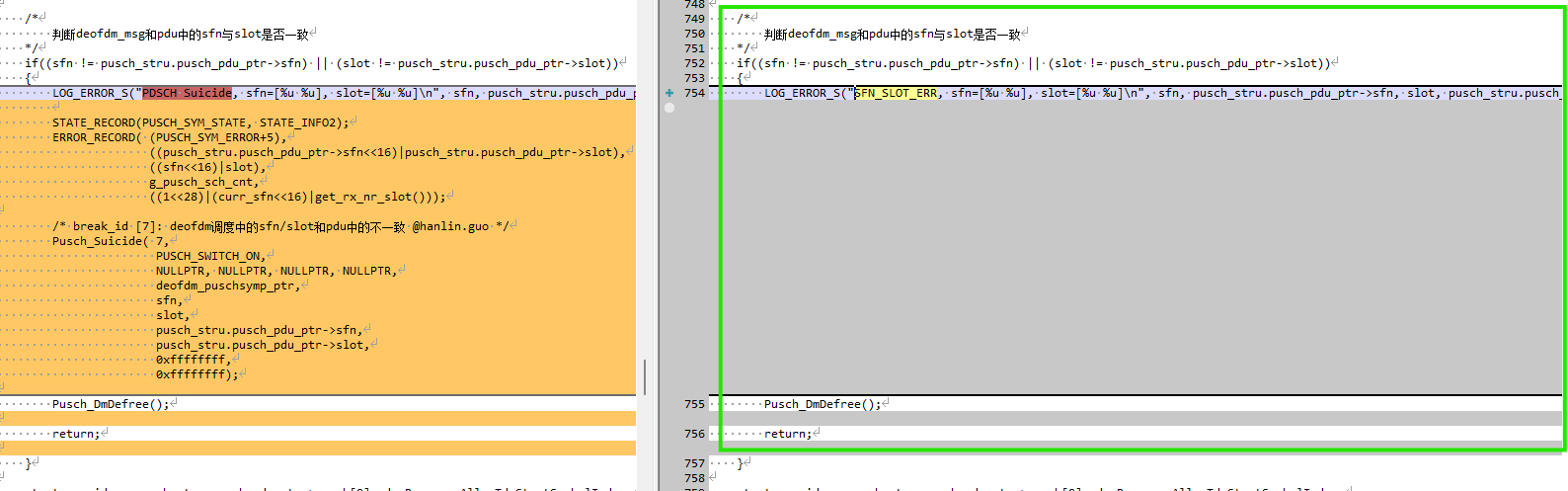
Task: Click the "Pusch_Suicide( 7," call line
Action: (111, 241)
